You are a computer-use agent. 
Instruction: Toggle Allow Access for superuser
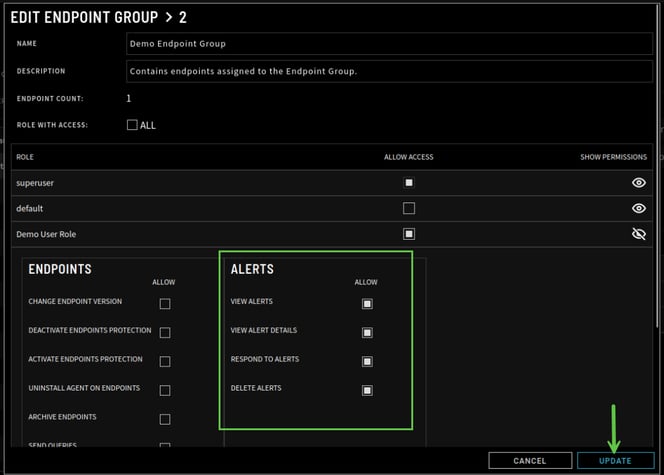click(409, 182)
